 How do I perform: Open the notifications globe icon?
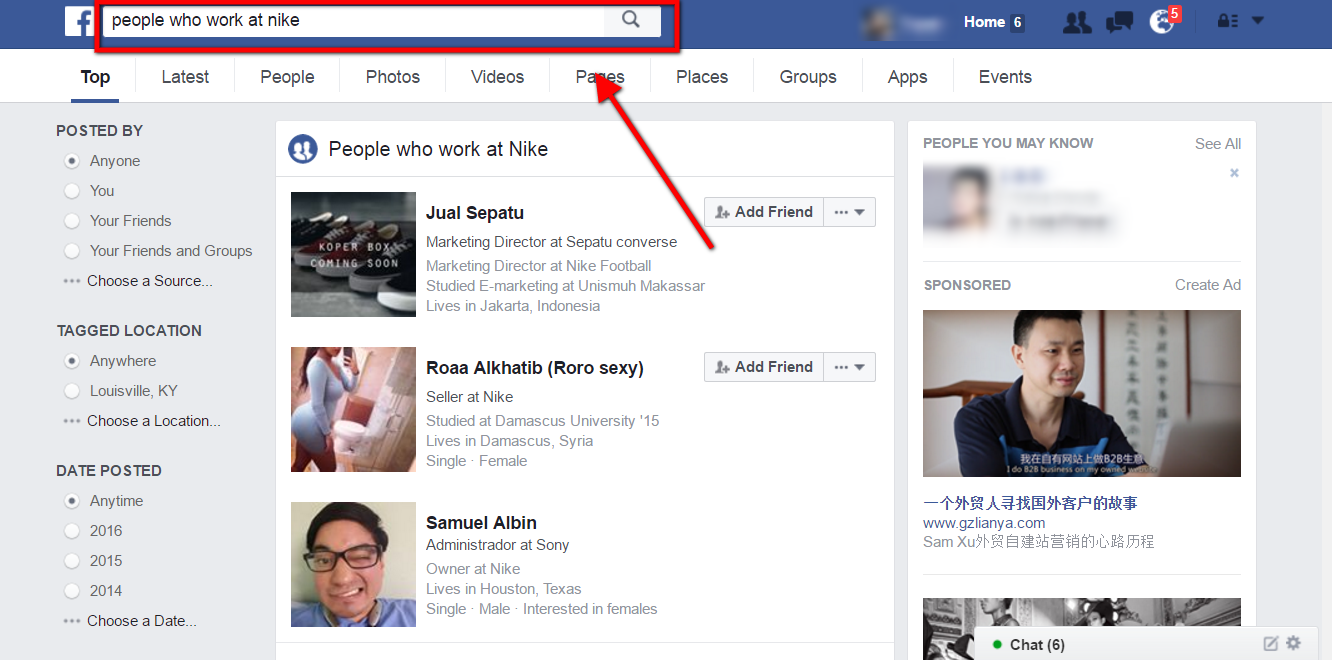pyautogui.click(x=1161, y=22)
